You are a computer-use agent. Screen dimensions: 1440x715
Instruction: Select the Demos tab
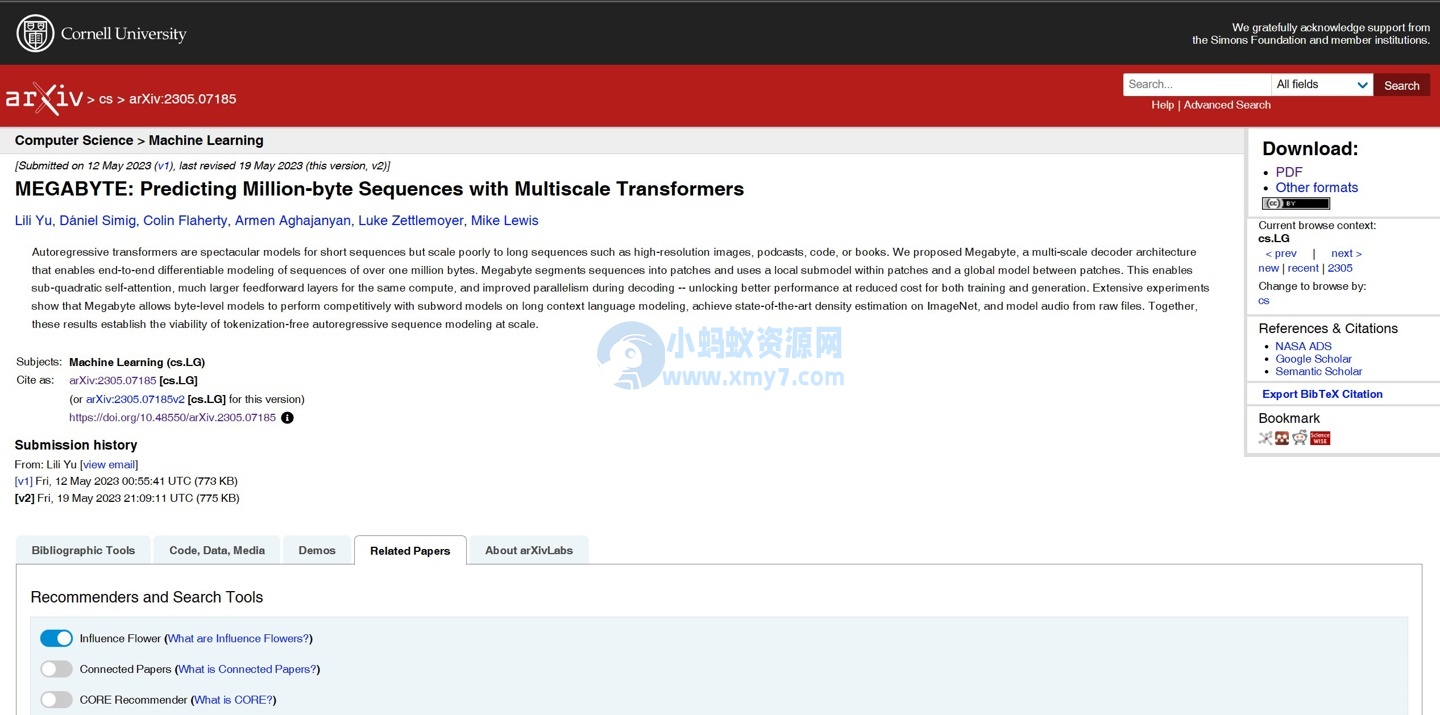point(317,550)
